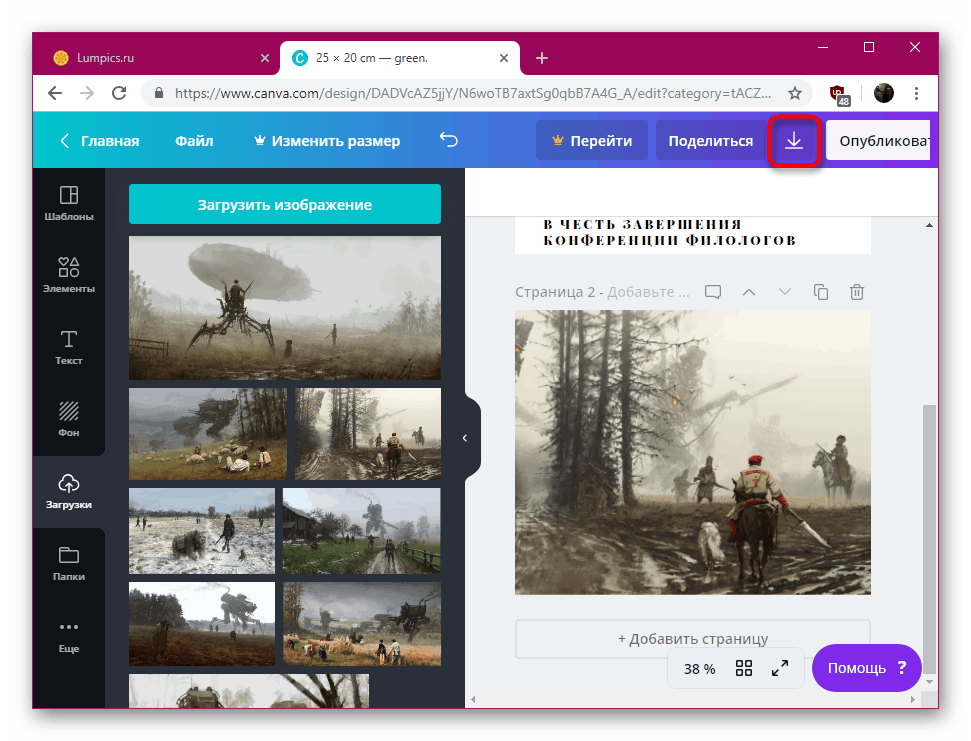Open the Изменить размер resize option
971x741 pixels.
[327, 141]
